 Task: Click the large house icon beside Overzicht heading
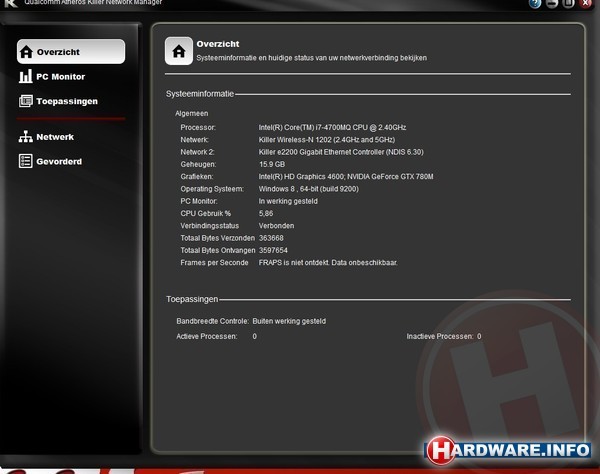tap(179, 51)
